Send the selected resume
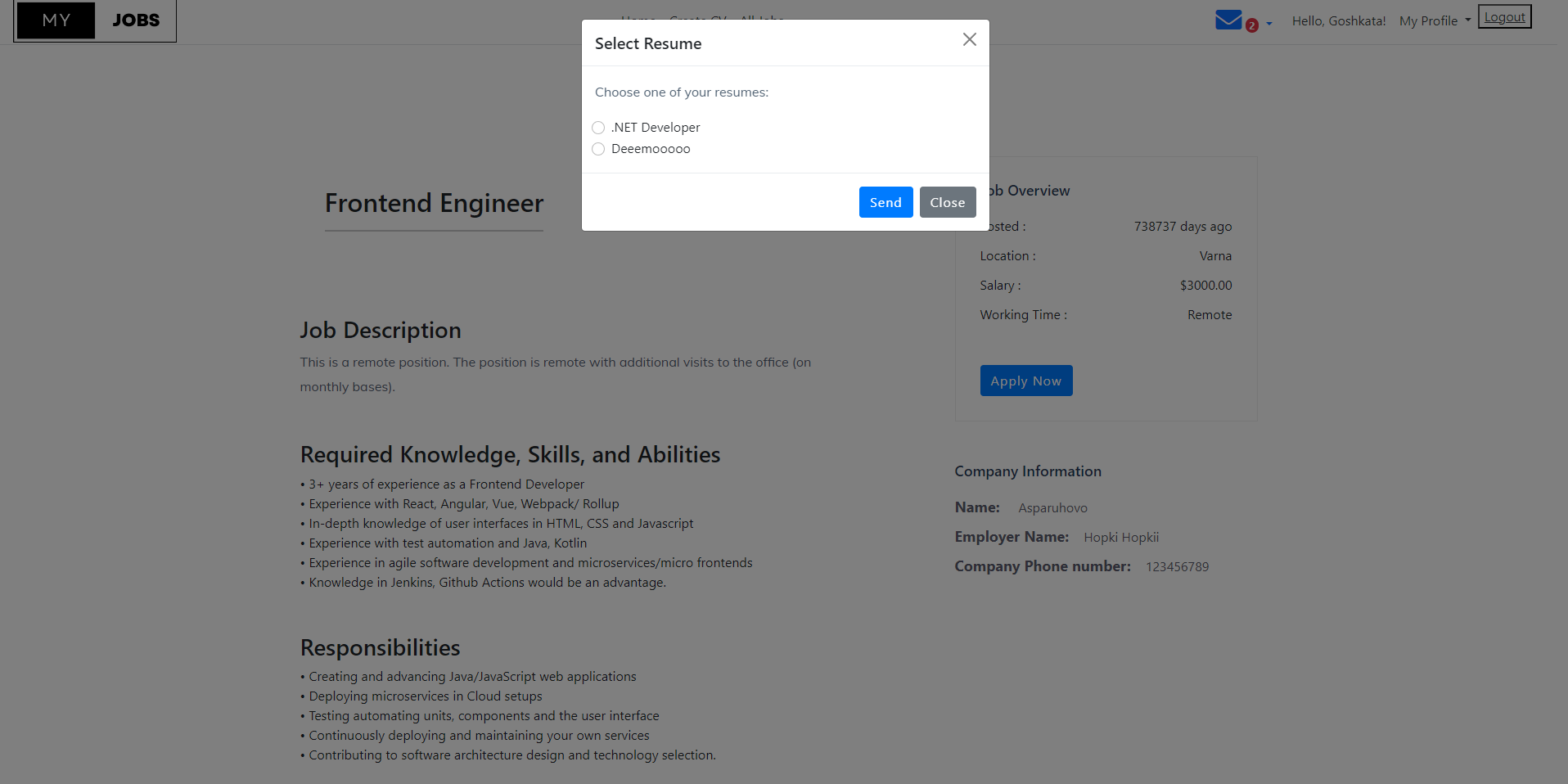The height and width of the screenshot is (784, 1568). click(x=885, y=202)
